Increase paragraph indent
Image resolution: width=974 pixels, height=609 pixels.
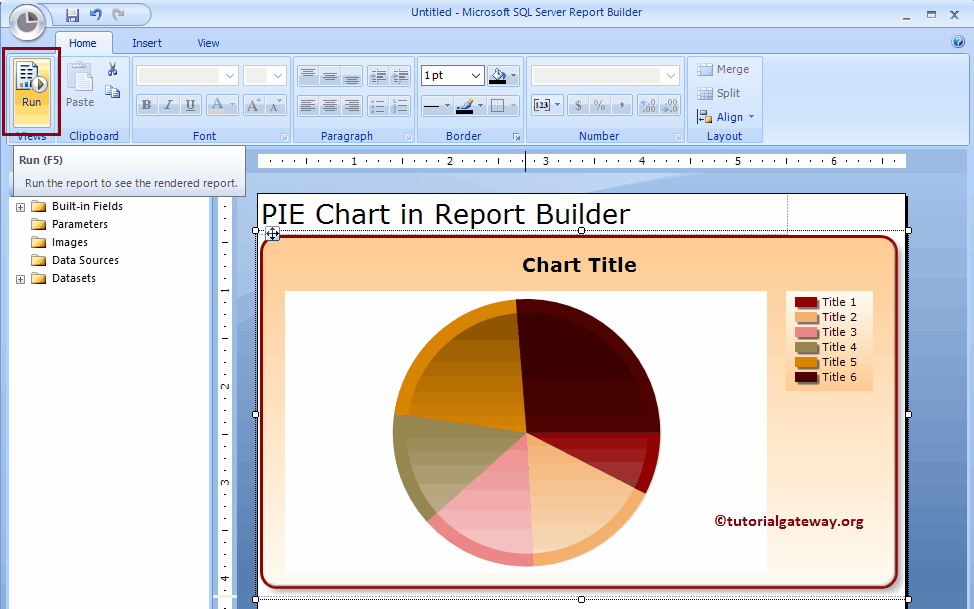(400, 76)
